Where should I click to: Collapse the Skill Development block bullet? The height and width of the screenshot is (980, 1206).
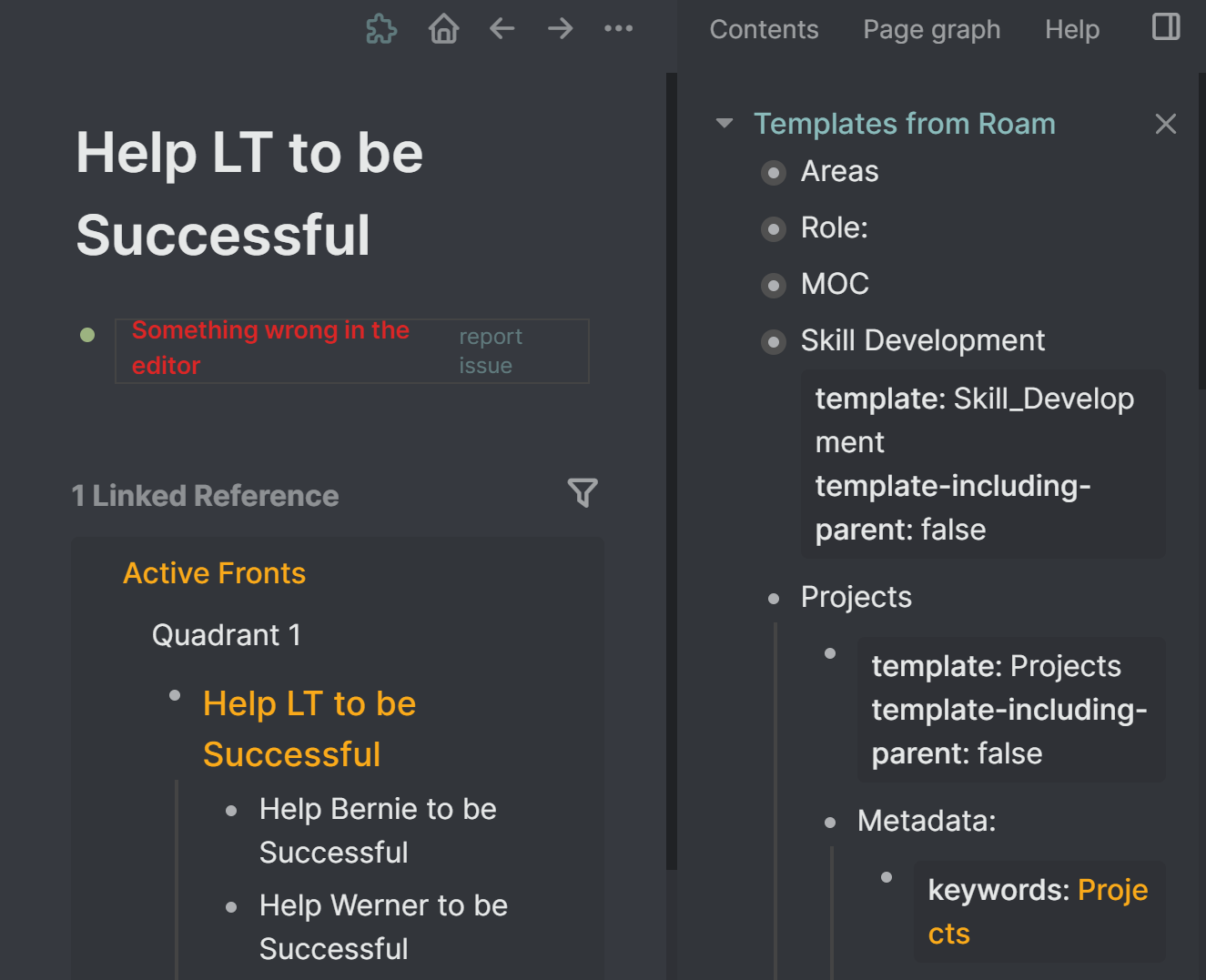773,342
